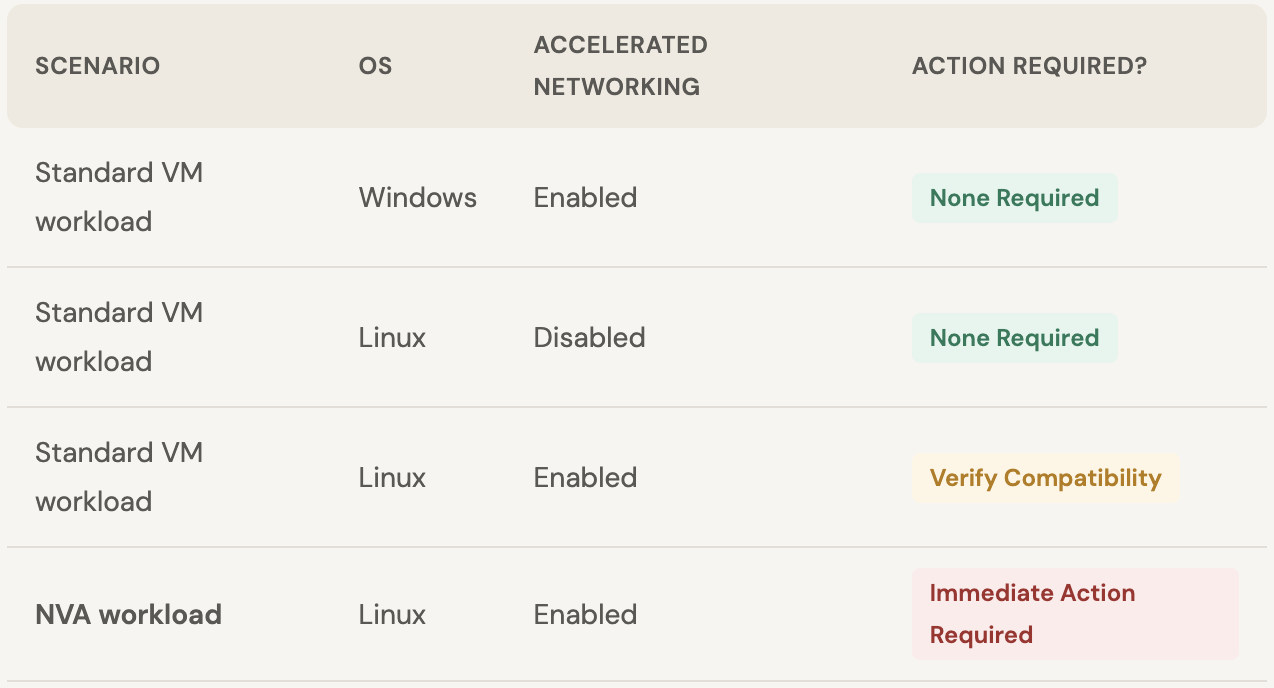This screenshot has width=1274, height=688.
Task: Click the Disabled accelerated networking cell
Action: click(x=589, y=338)
